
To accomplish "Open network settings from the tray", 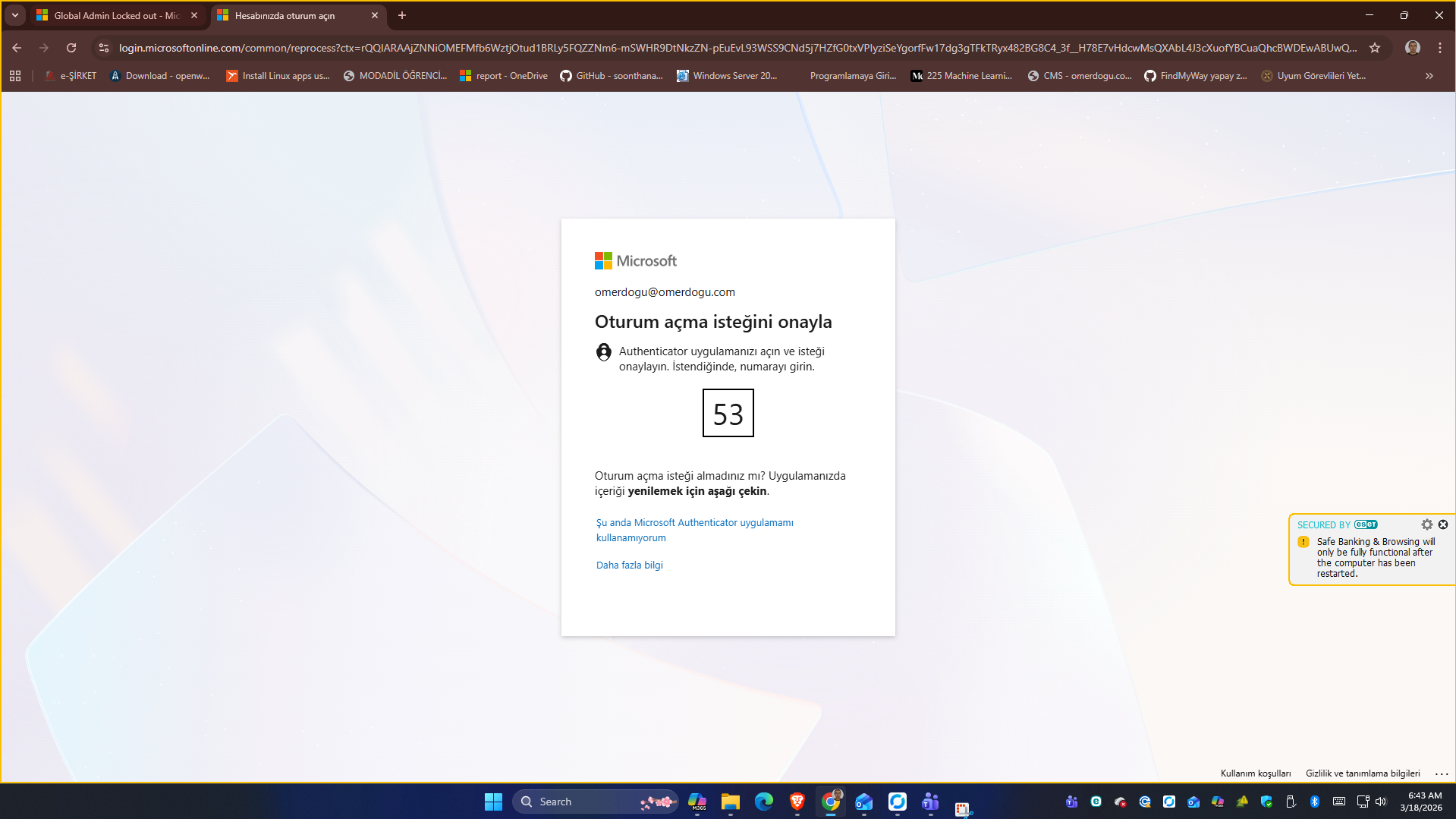I will click(x=1363, y=802).
